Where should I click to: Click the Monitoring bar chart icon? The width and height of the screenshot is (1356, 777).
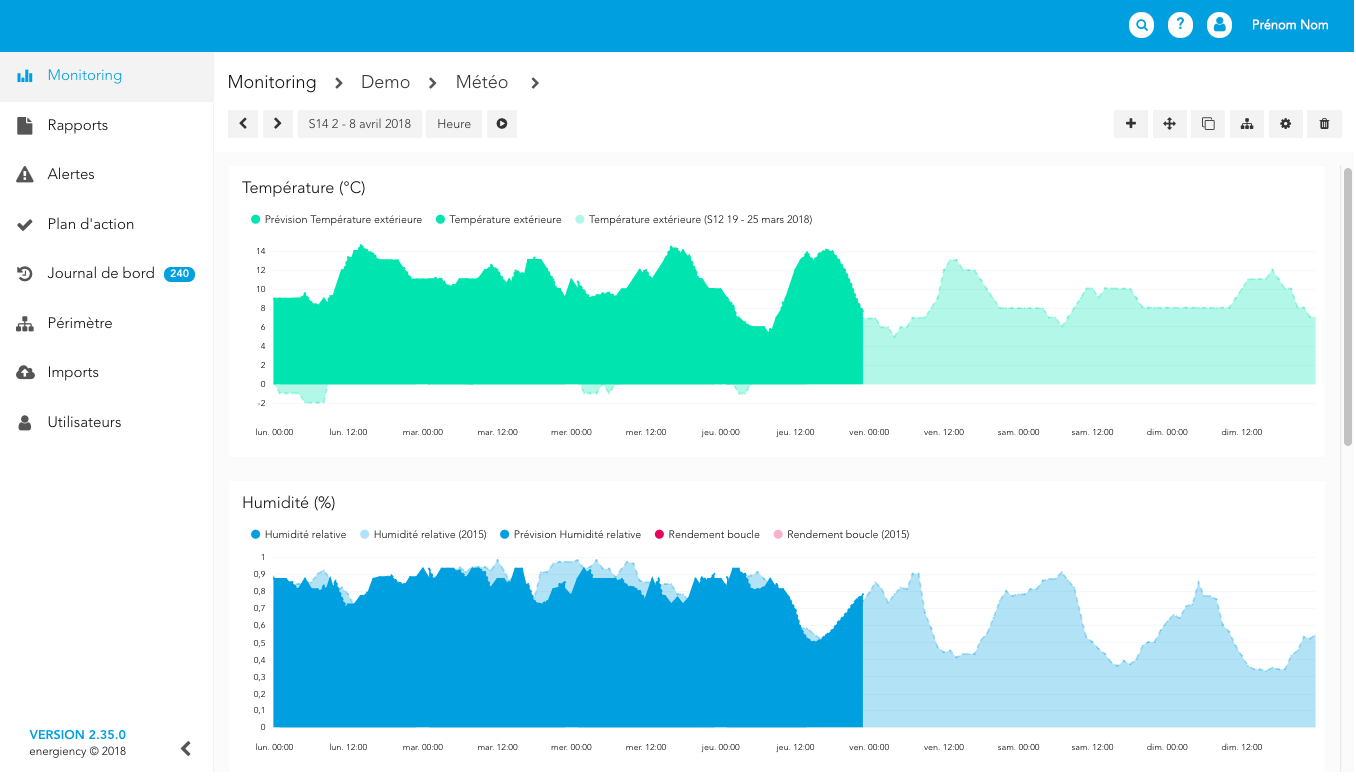pyautogui.click(x=25, y=76)
